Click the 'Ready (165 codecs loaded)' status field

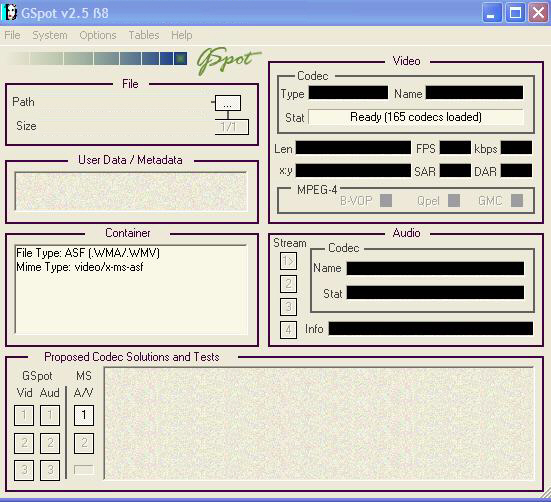pyautogui.click(x=416, y=117)
